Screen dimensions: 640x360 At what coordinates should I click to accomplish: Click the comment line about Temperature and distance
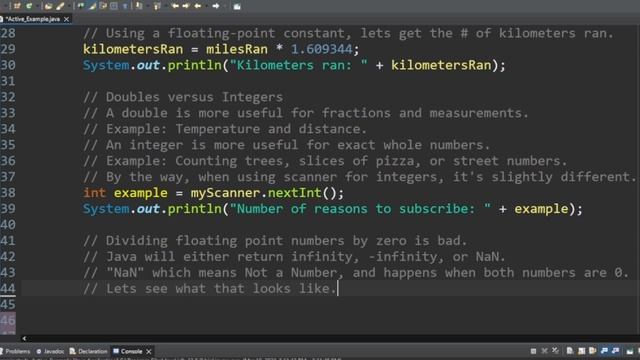[225, 129]
